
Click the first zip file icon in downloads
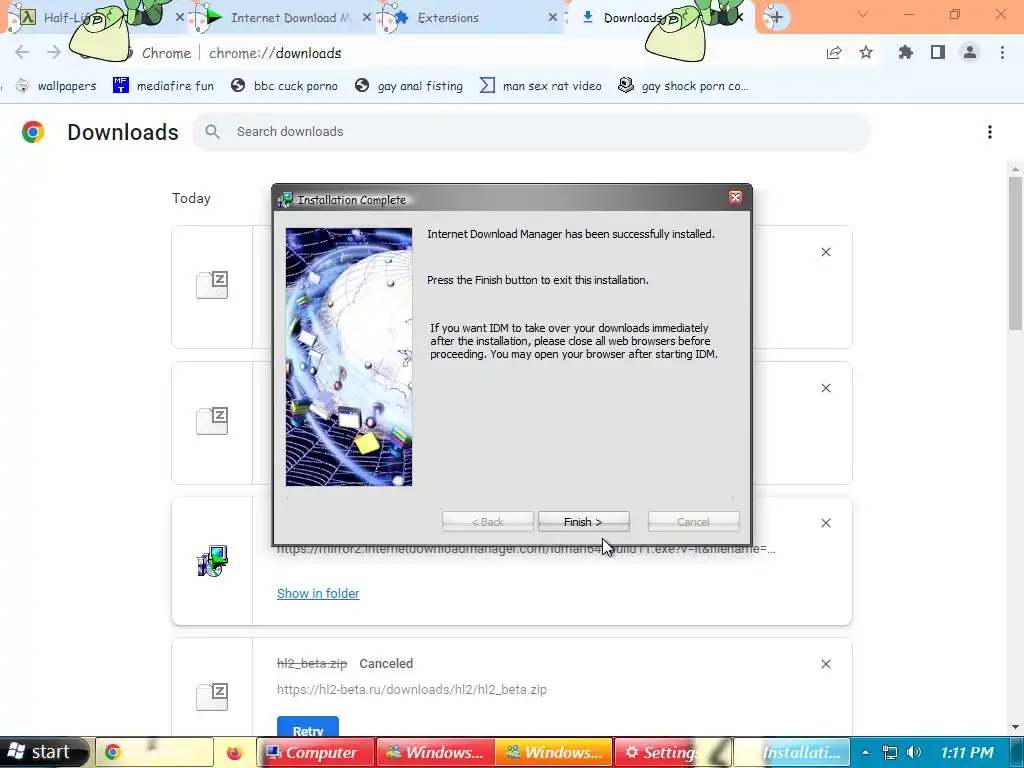(212, 285)
